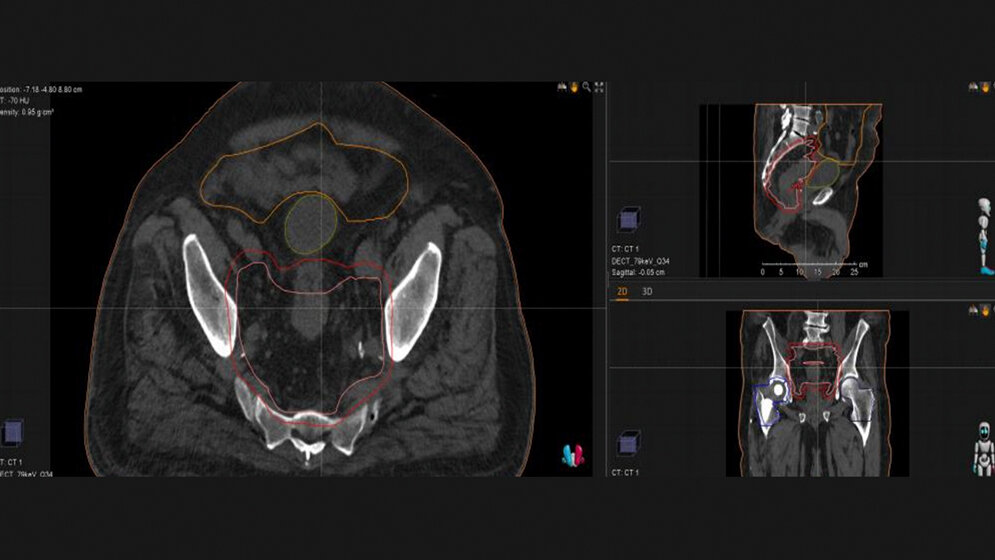Click the axial view orientation feet icon
This screenshot has height=560, width=995.
pyautogui.click(x=570, y=454)
